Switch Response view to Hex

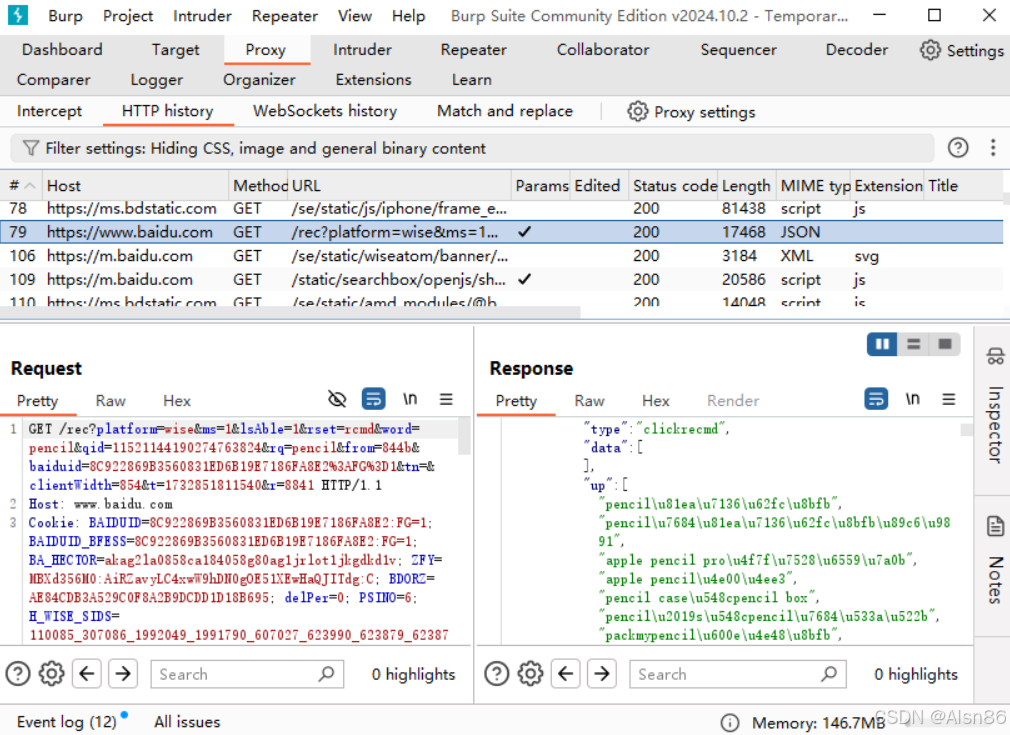point(656,401)
